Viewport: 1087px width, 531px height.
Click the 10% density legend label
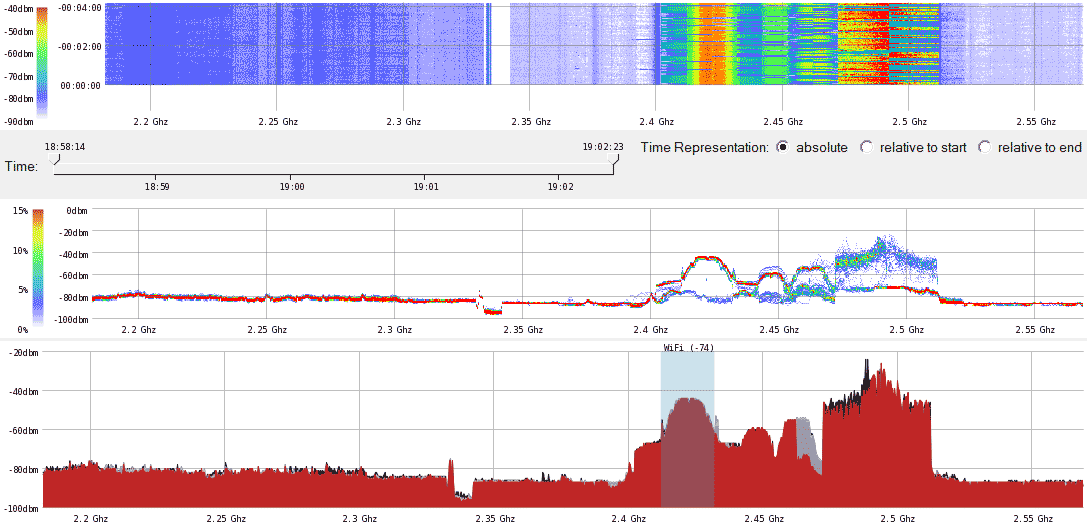coord(21,250)
